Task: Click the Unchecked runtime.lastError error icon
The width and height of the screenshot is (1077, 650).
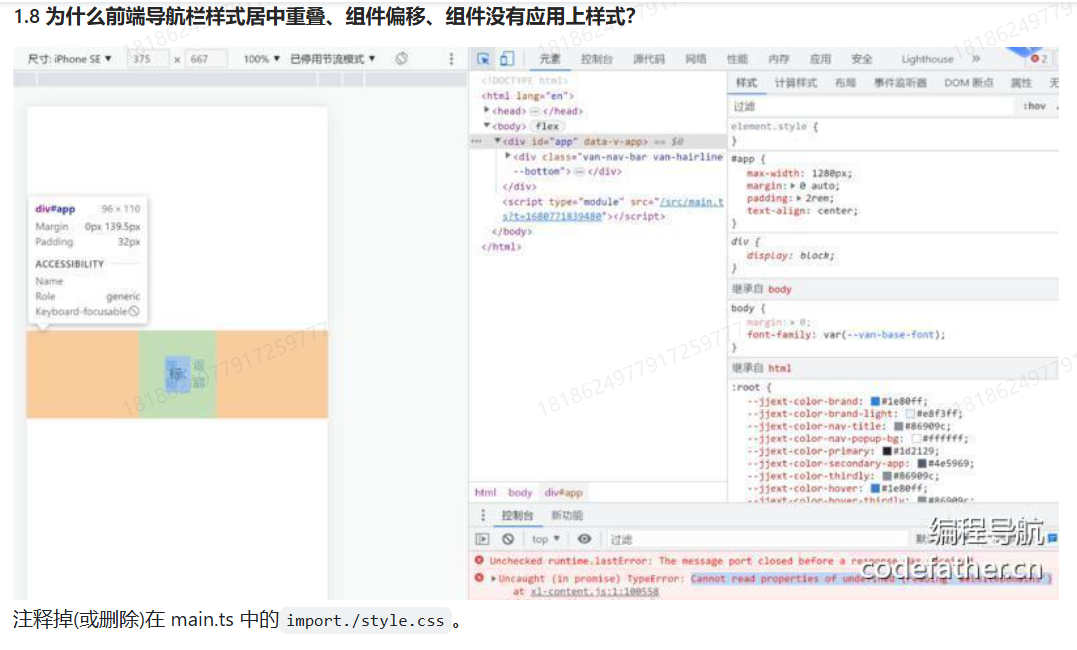Action: pos(479,561)
